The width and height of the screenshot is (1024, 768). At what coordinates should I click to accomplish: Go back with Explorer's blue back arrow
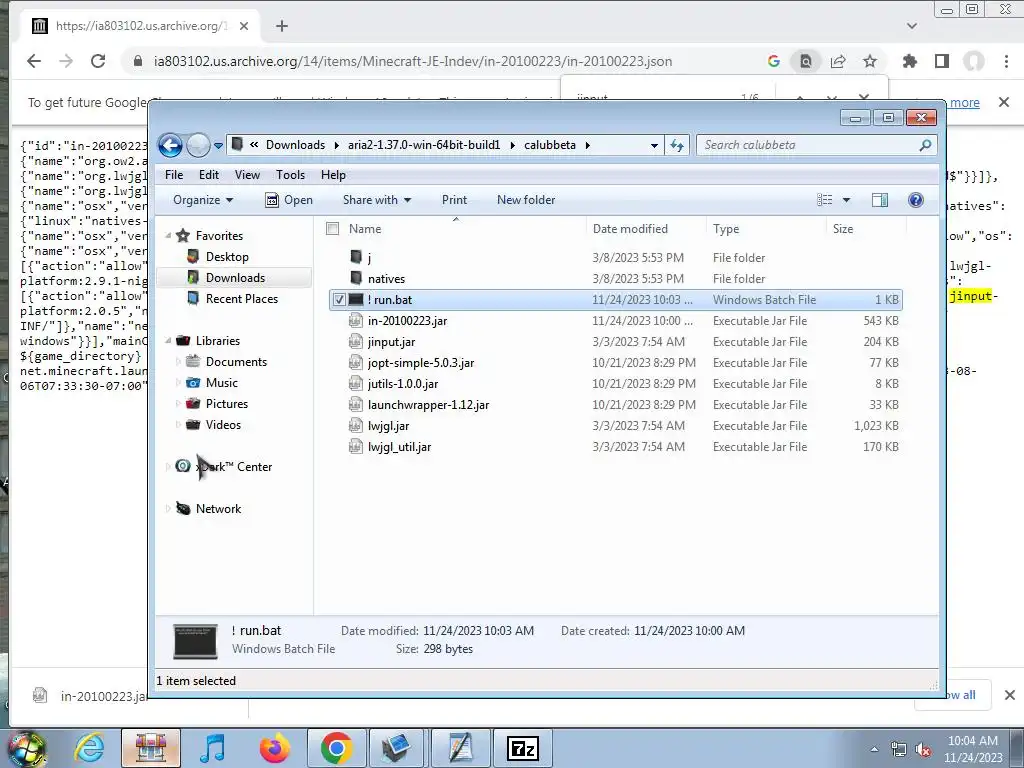170,145
